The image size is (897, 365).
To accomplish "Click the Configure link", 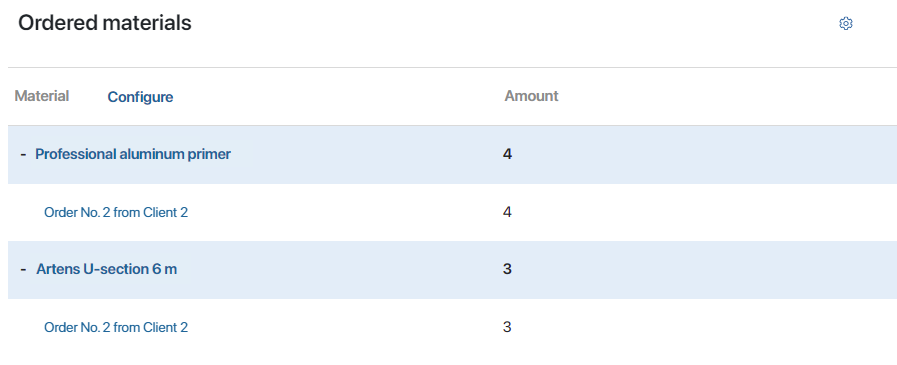I will 140,97.
